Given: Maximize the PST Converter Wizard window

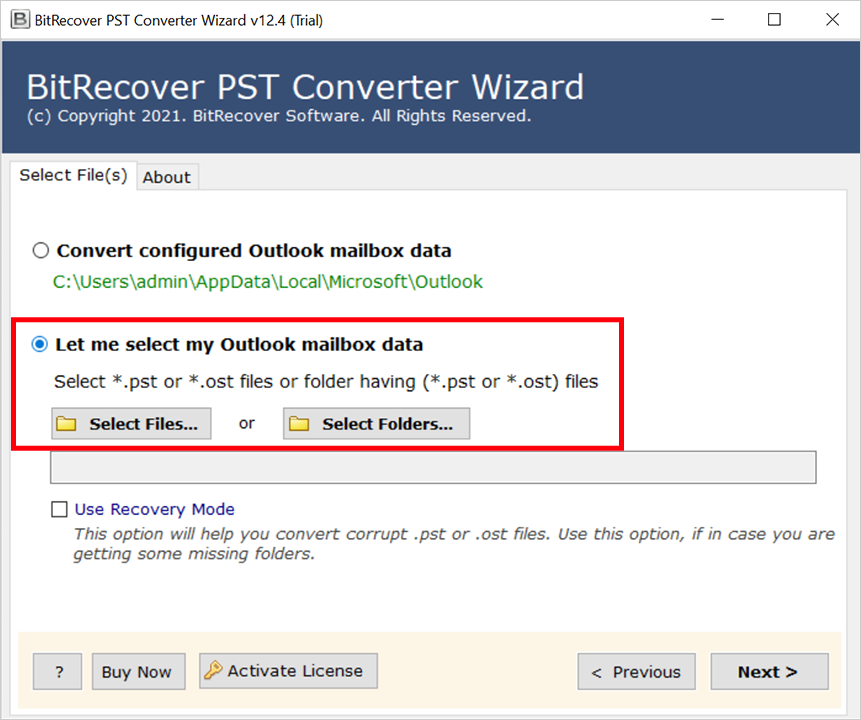Looking at the screenshot, I should coord(774,19).
